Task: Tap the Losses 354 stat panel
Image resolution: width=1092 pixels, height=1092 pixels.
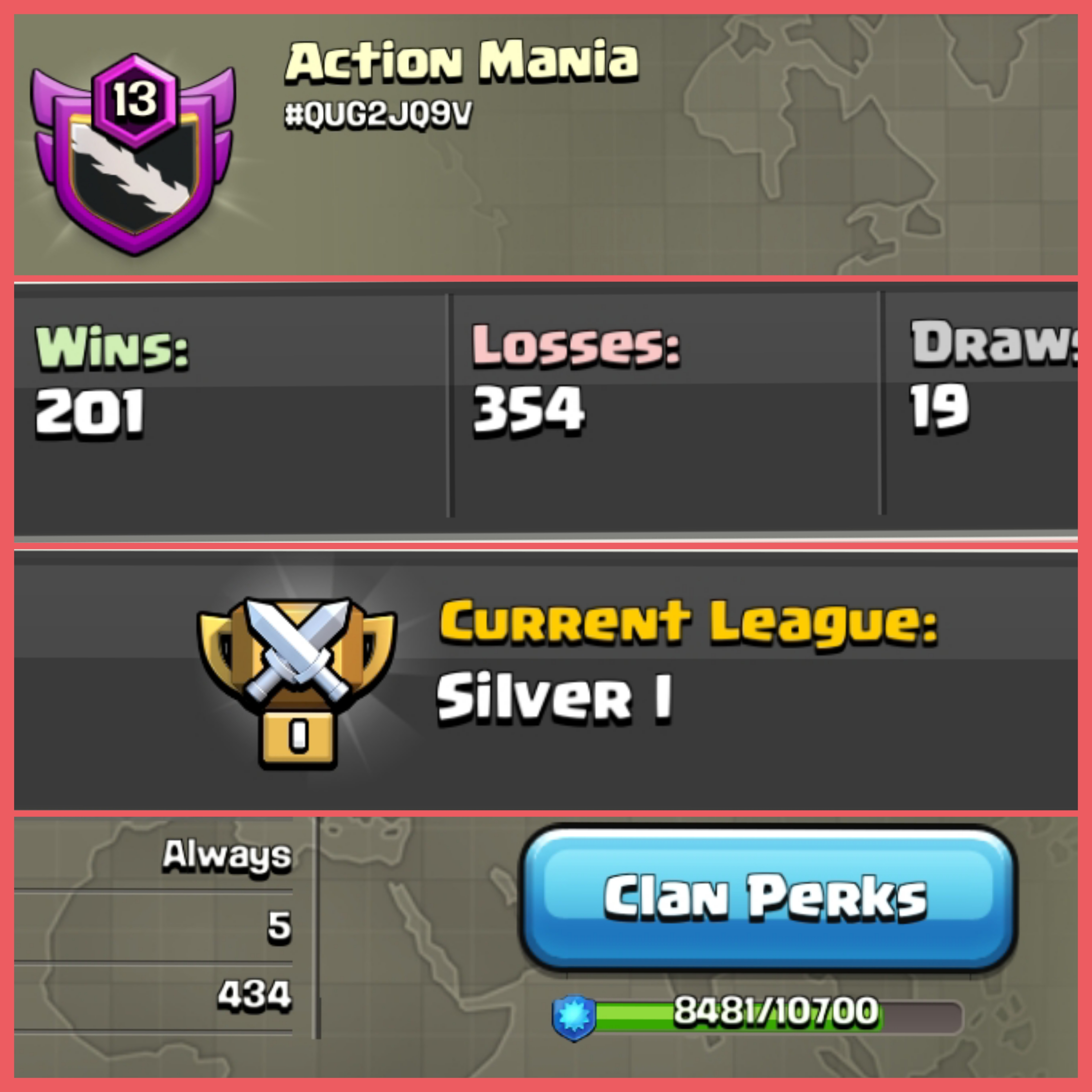Action: coord(666,405)
